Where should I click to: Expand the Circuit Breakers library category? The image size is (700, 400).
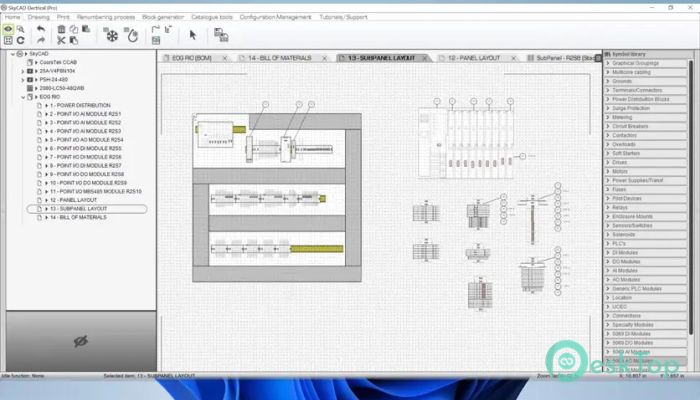(x=646, y=126)
